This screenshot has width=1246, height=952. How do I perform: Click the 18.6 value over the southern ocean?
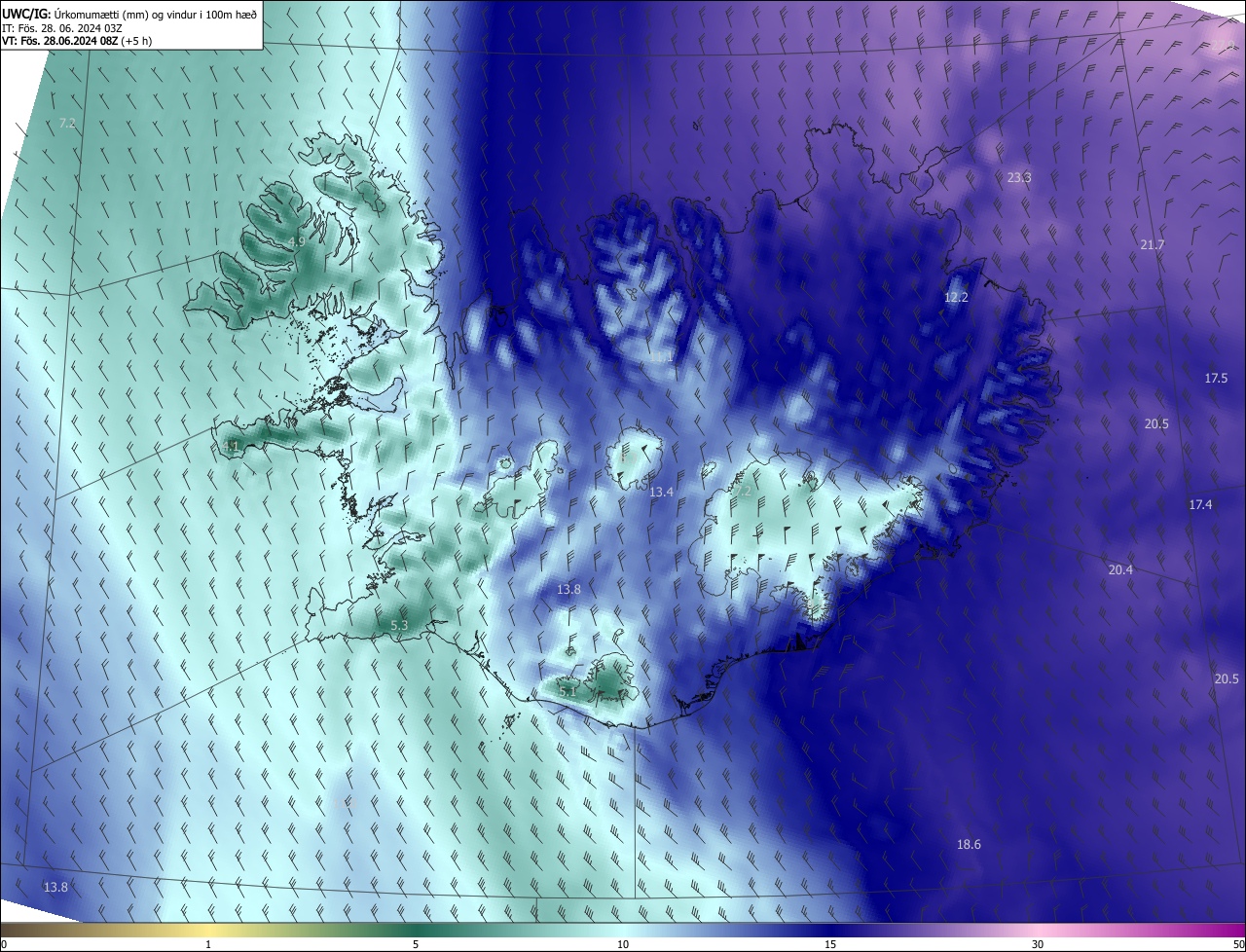969,844
